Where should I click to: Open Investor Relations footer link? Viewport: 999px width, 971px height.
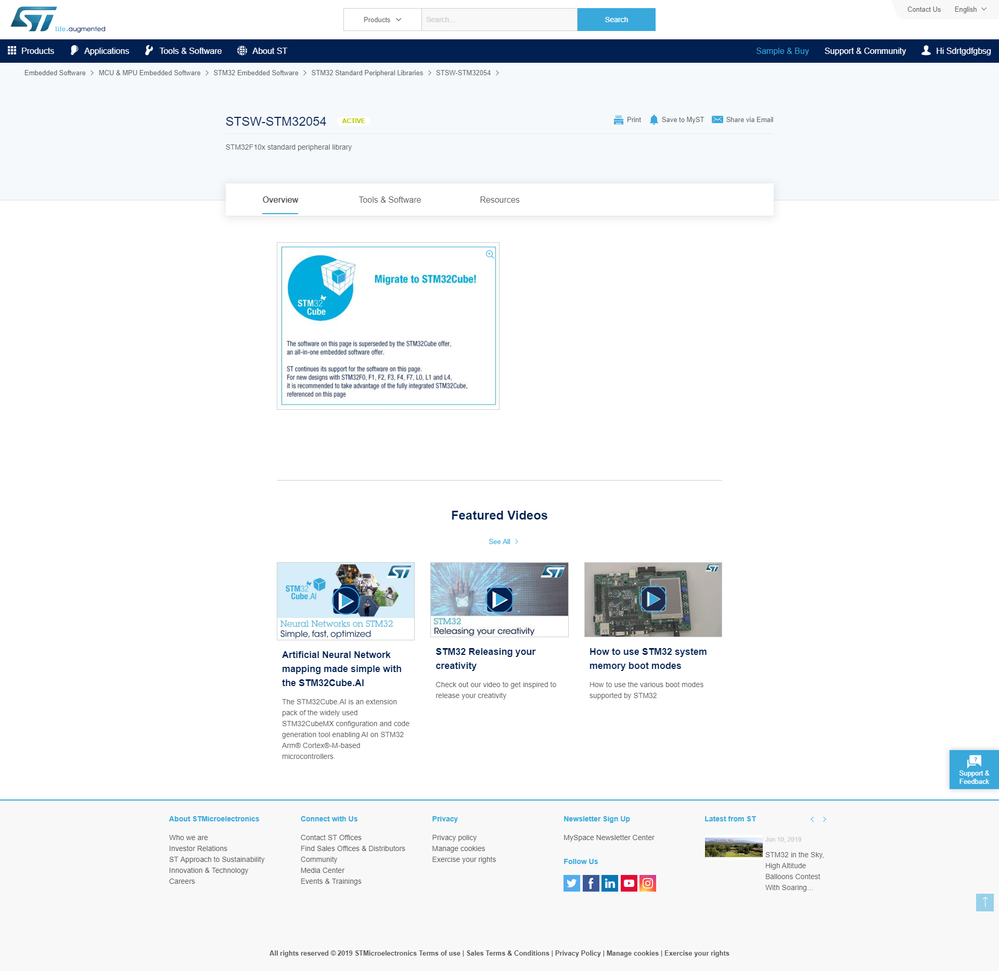(x=198, y=849)
